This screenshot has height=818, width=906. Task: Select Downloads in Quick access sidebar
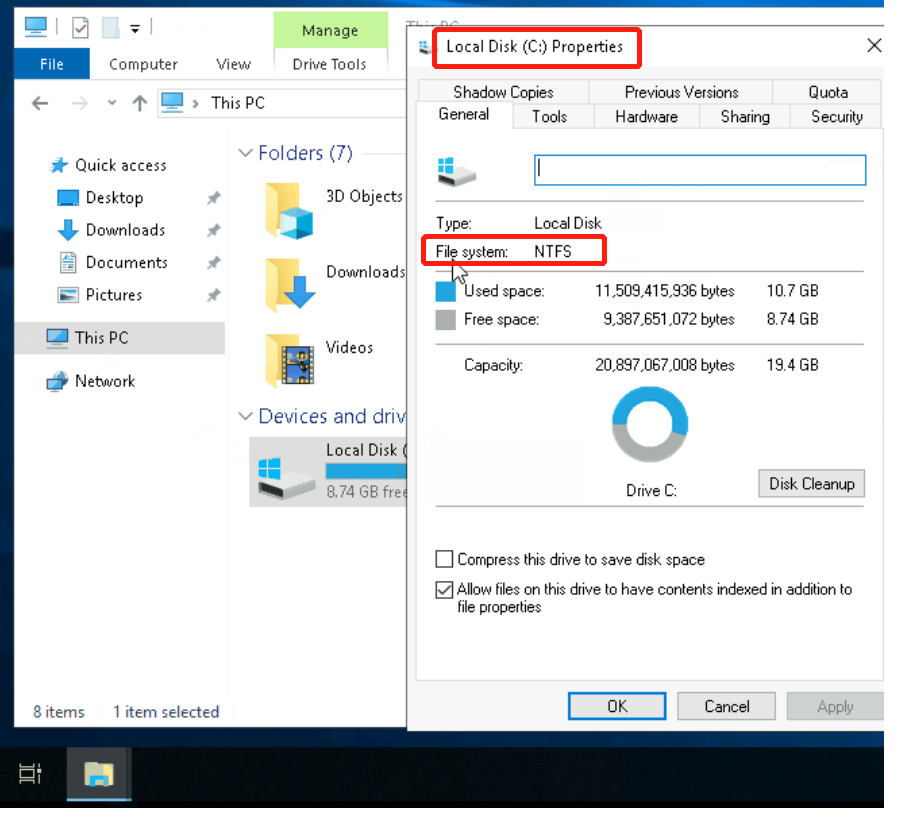click(x=125, y=230)
